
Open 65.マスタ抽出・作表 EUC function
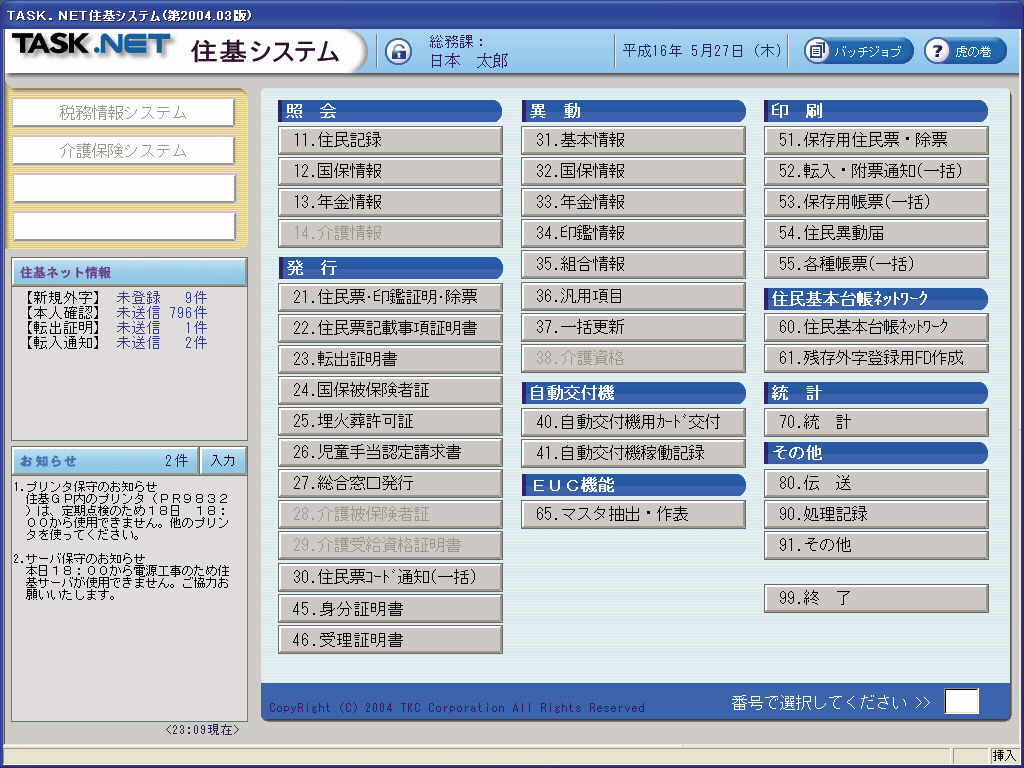click(633, 515)
